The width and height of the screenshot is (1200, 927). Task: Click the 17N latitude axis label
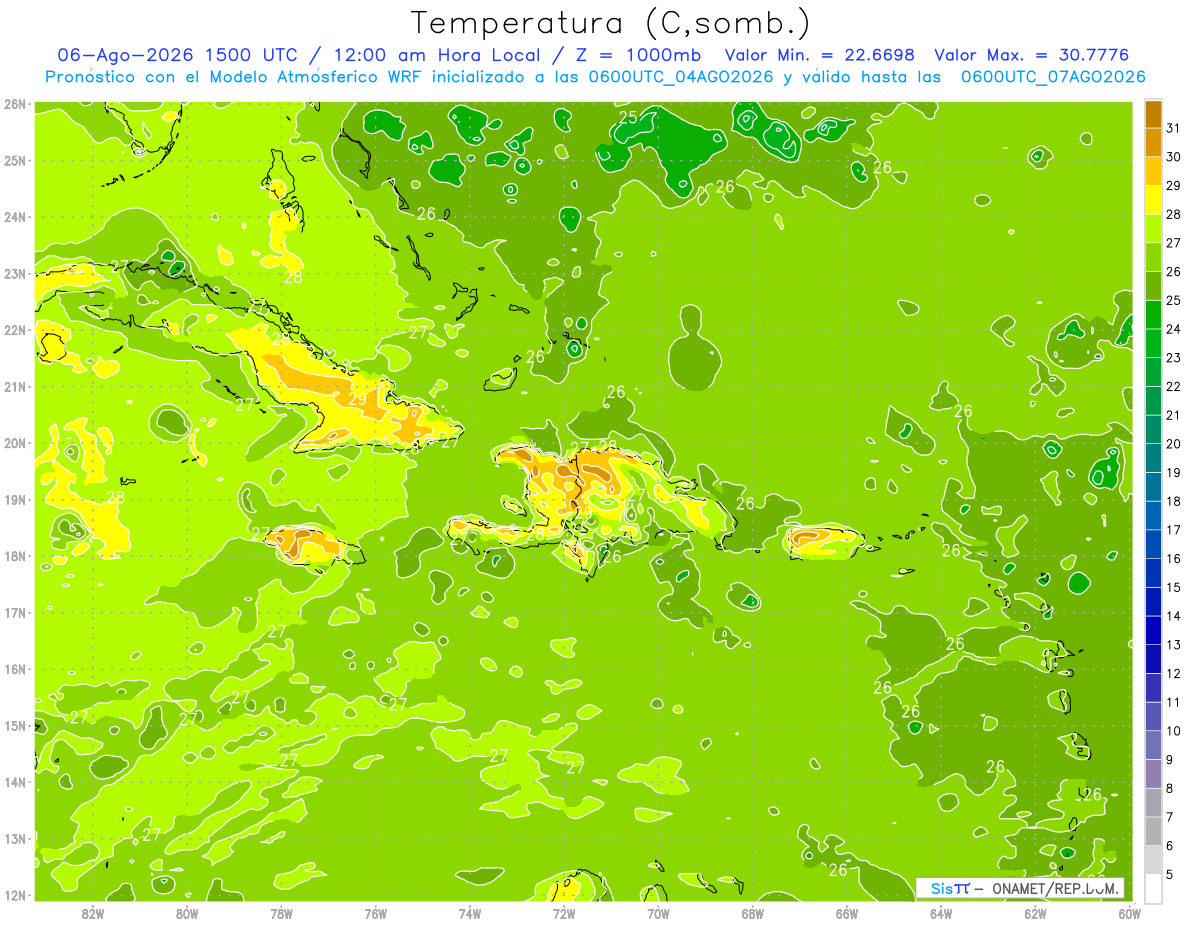15,612
